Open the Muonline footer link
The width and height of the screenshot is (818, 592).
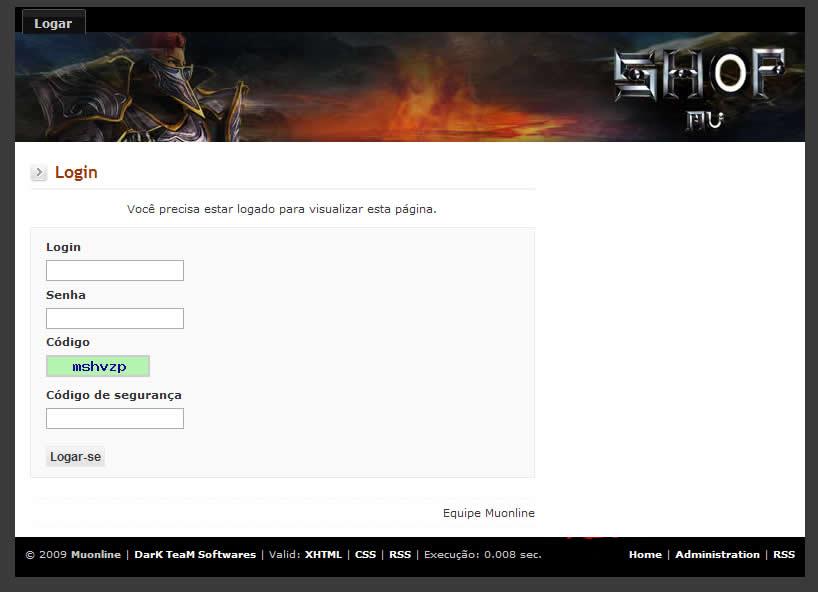click(96, 554)
